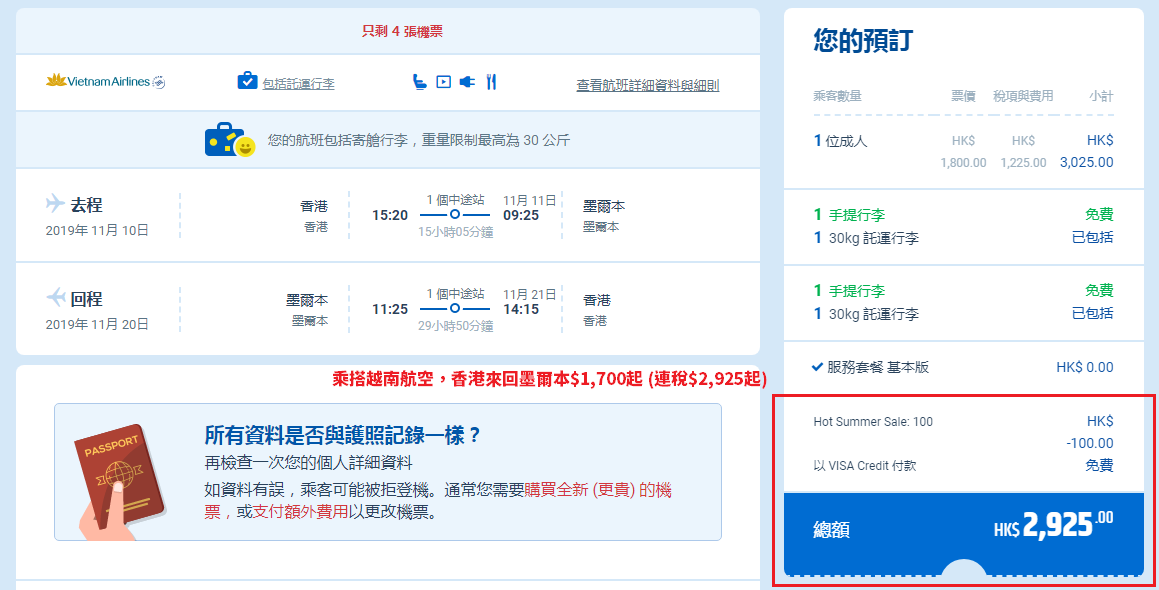The image size is (1159, 590).
Task: Click the red text 購買全新 (更貴) 的機
Action: pos(597,489)
